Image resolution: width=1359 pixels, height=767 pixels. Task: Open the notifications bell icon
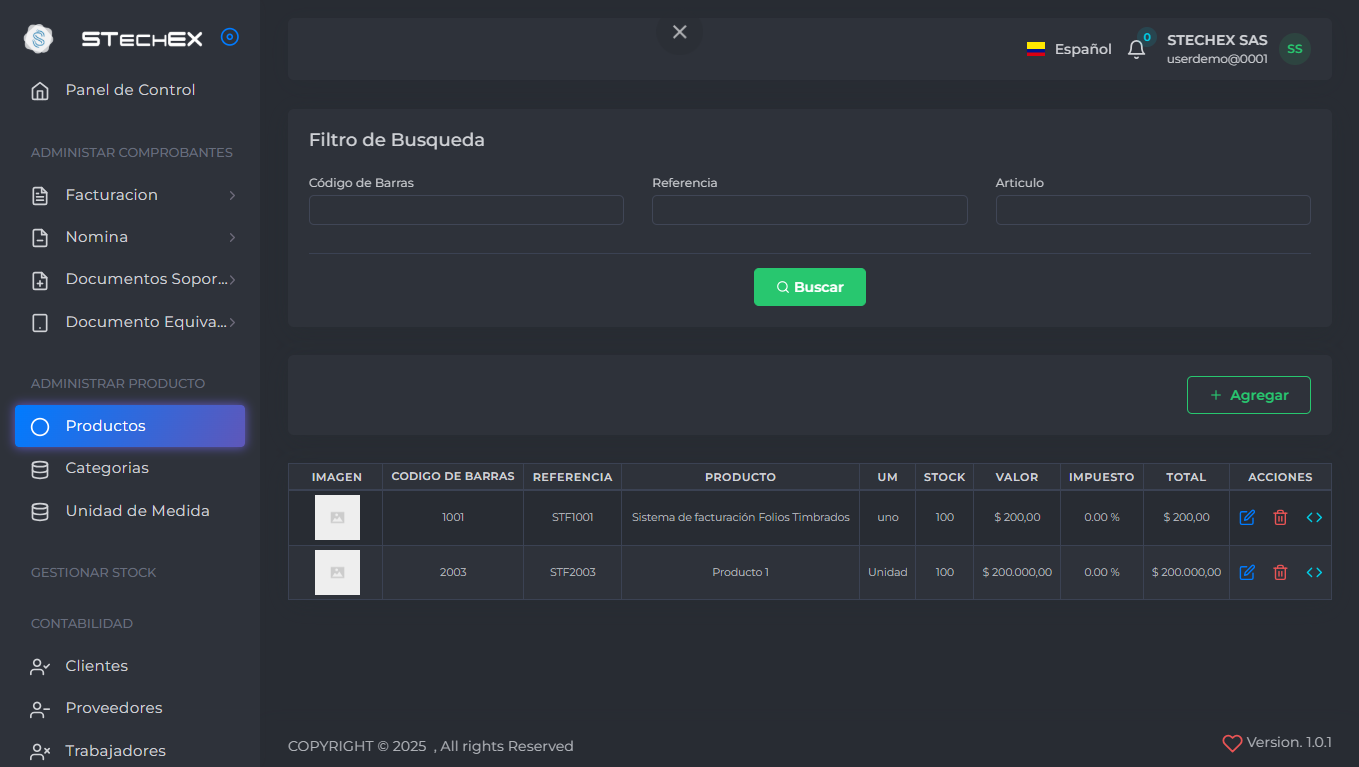click(x=1136, y=49)
